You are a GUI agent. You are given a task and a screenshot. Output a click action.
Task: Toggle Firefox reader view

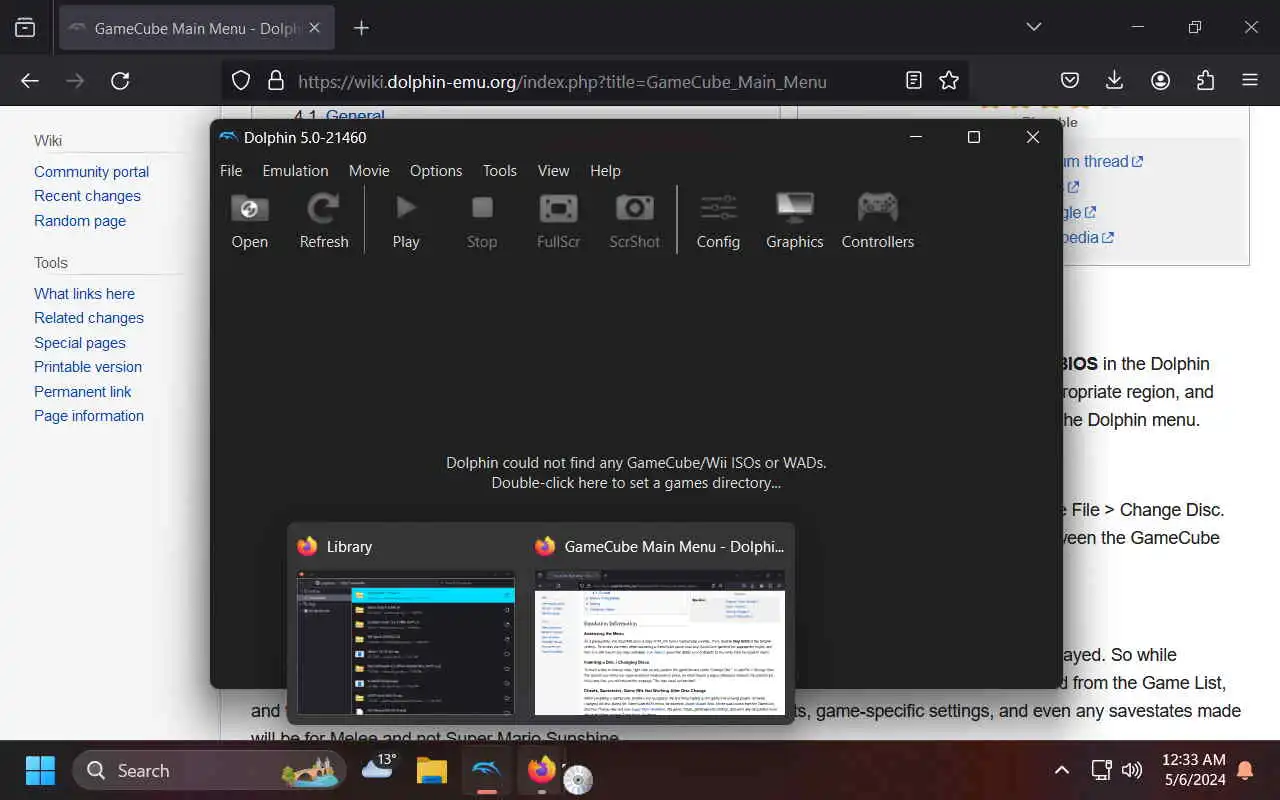914,81
